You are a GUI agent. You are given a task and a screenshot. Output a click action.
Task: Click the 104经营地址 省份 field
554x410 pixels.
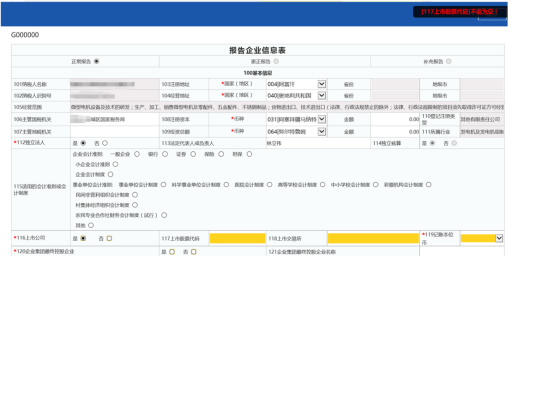click(395, 95)
